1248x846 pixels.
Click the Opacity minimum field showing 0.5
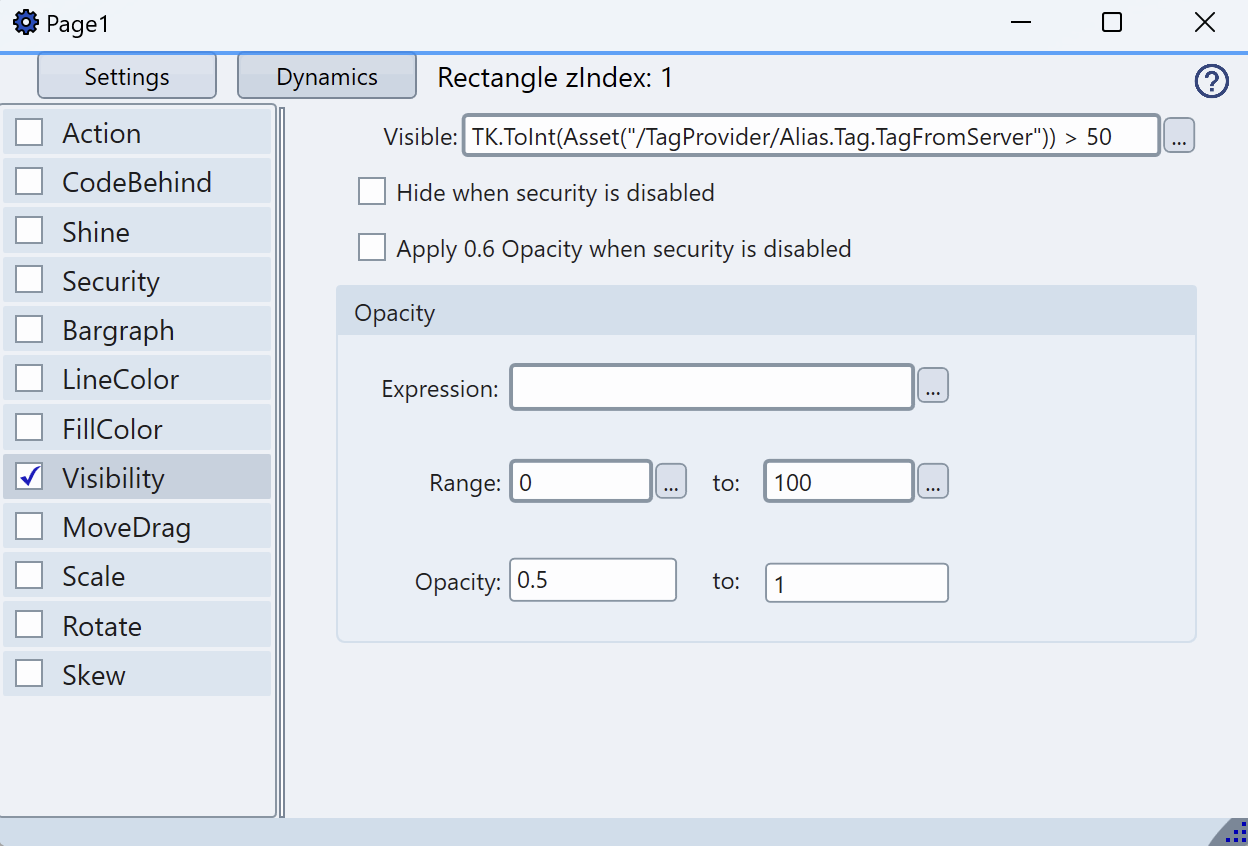click(x=592, y=580)
